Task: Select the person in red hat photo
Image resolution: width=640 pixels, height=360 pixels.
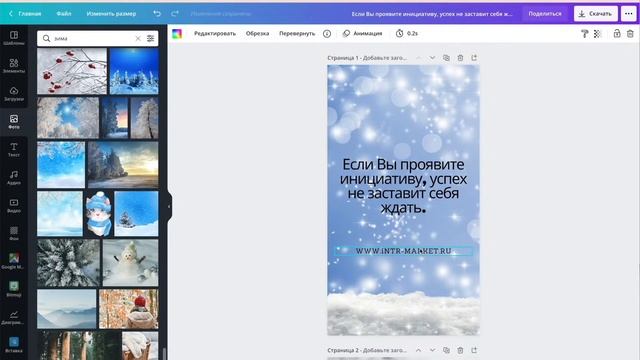Action: click(x=129, y=309)
